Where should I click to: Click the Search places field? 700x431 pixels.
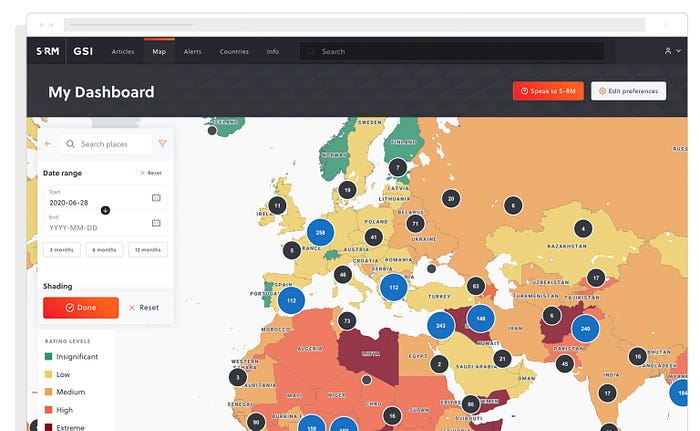click(x=106, y=144)
